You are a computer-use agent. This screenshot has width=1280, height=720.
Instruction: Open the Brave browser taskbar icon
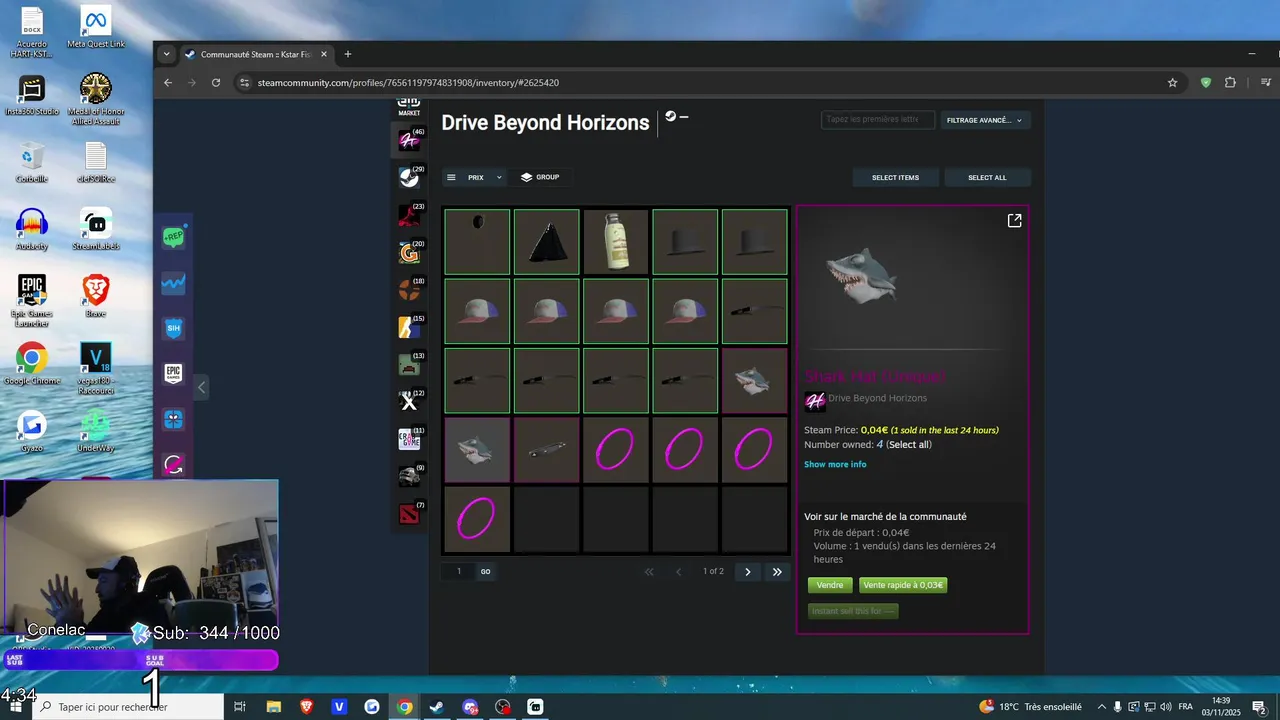[x=306, y=707]
